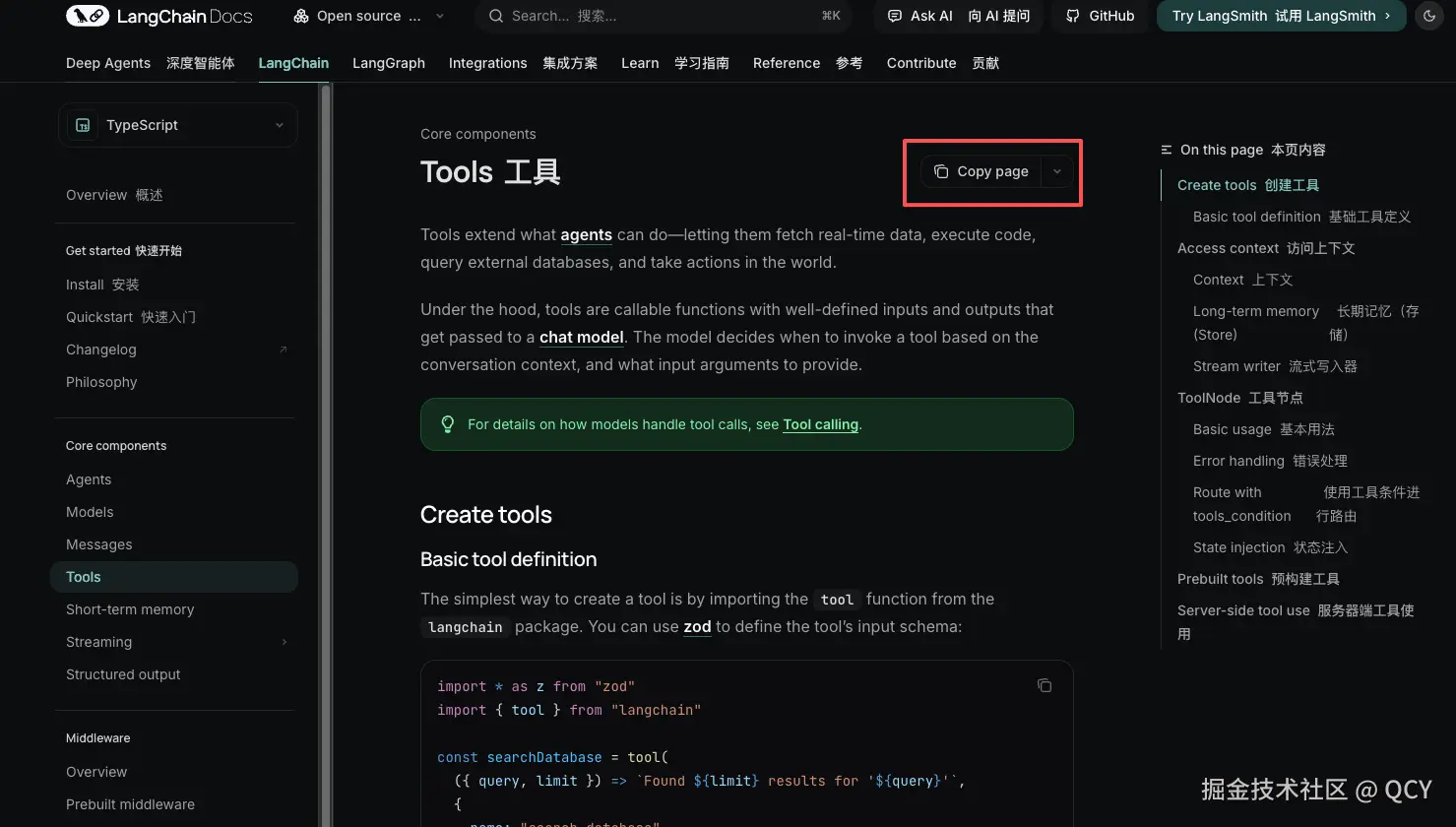Jump to Long-term memory (Store) section

point(1306,323)
